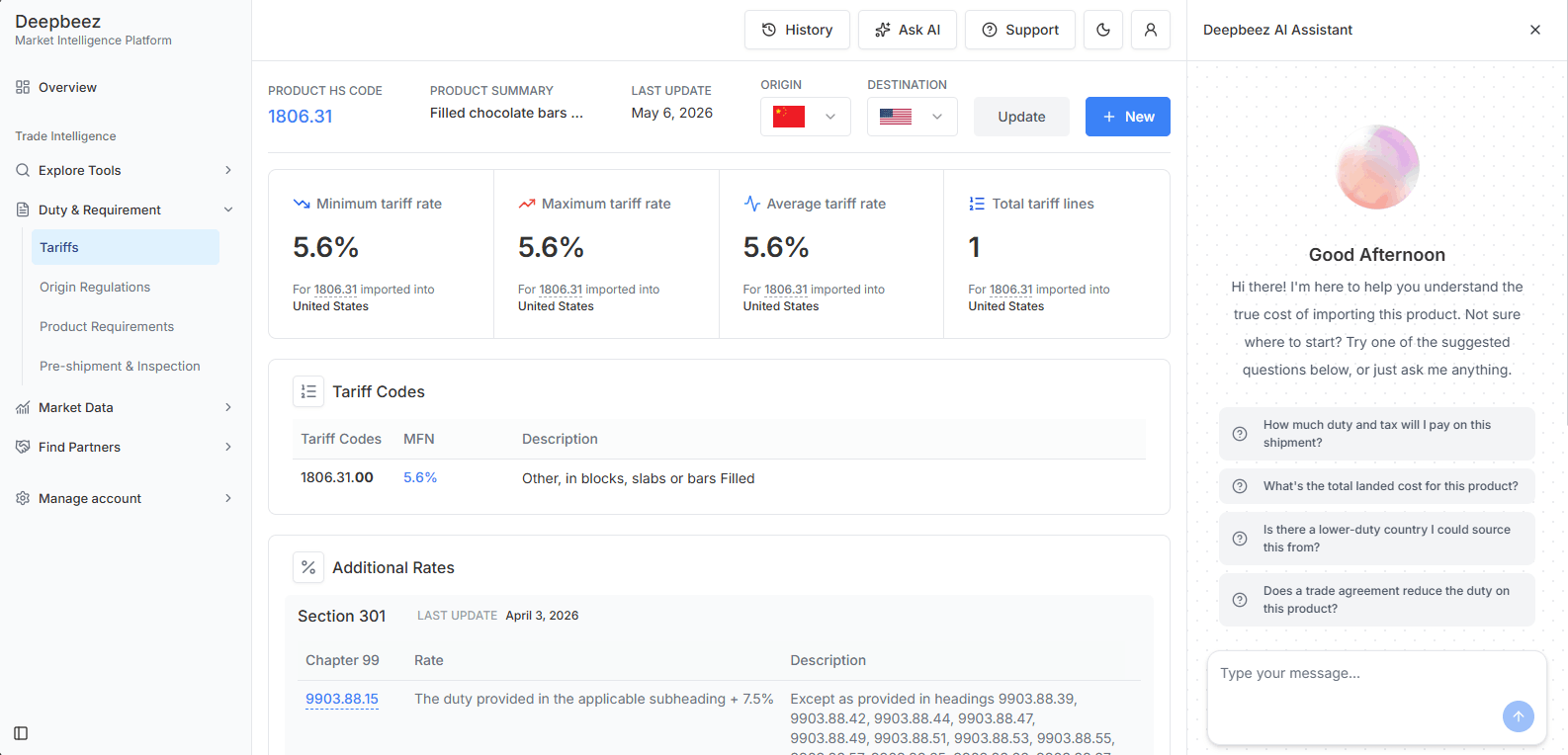This screenshot has width=1568, height=755.
Task: Click the History clock icon
Action: tap(769, 30)
